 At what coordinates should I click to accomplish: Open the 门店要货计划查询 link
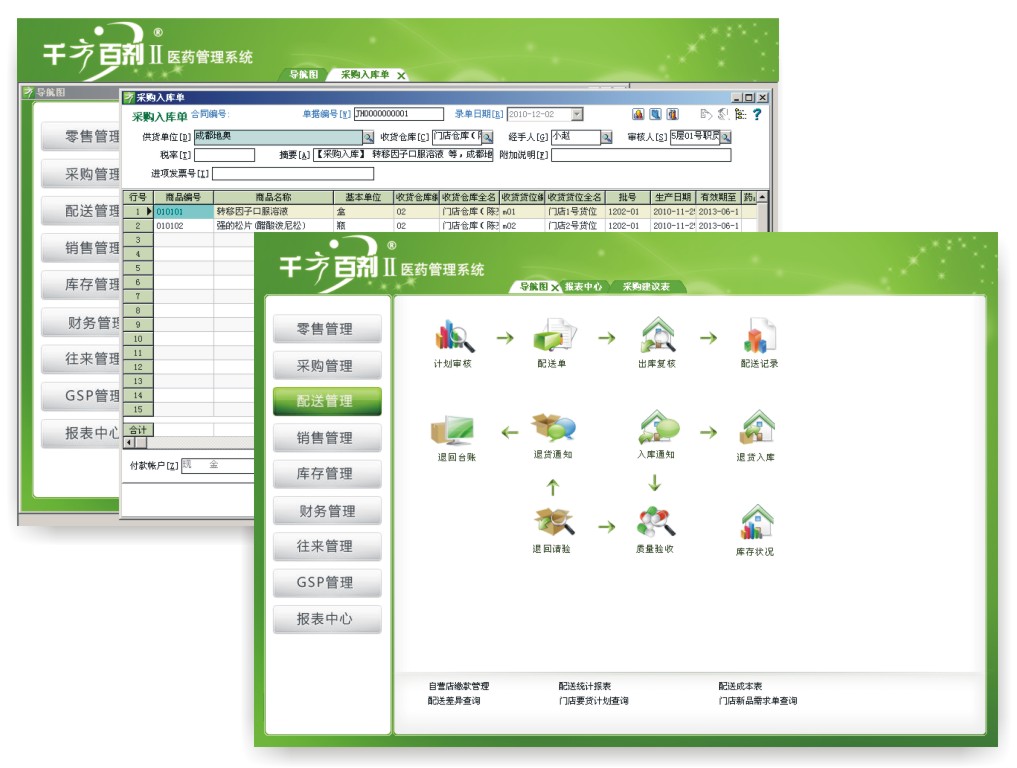593,701
